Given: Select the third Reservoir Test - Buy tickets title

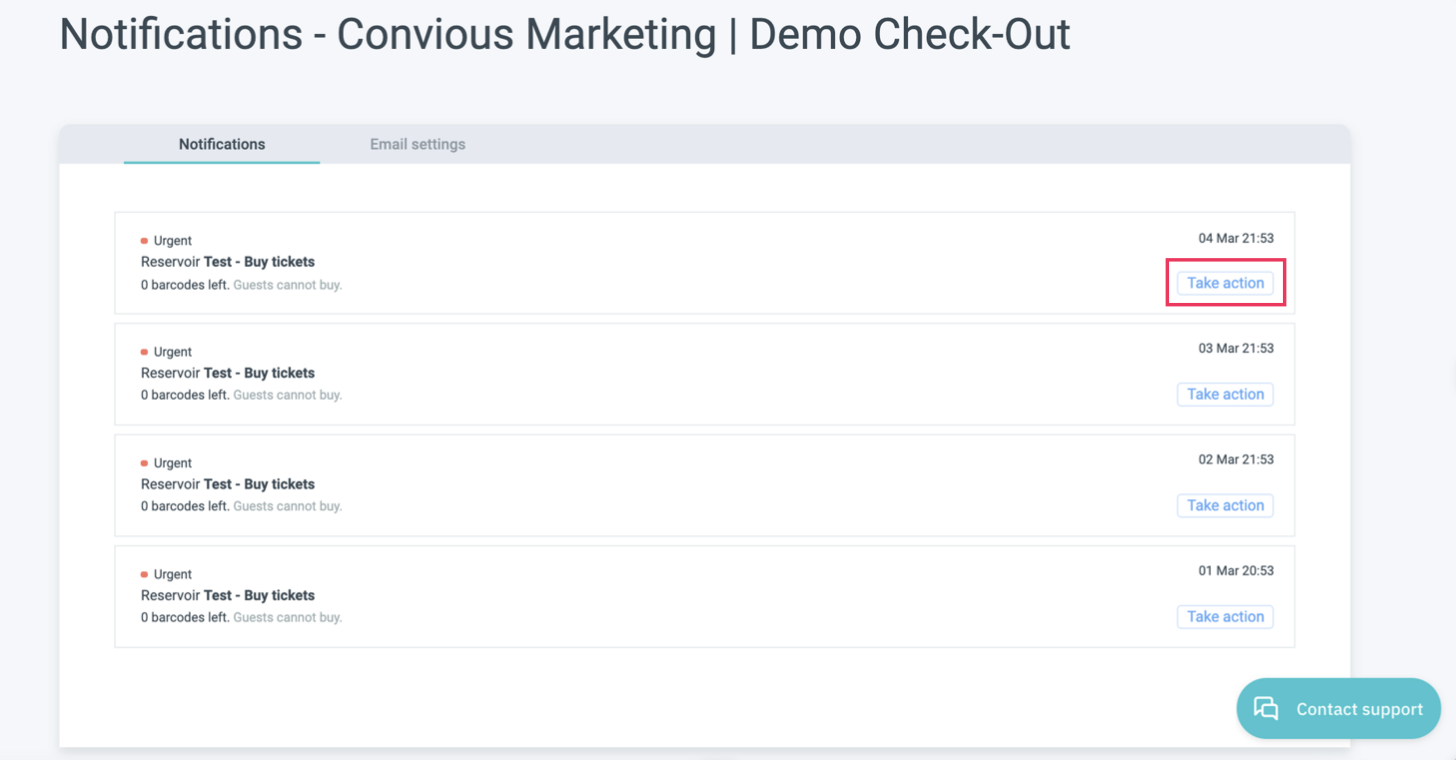Looking at the screenshot, I should pos(228,484).
